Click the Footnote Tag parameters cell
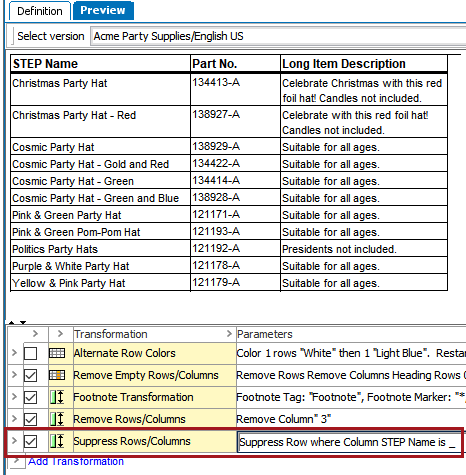466x475 pixels. tap(351, 397)
